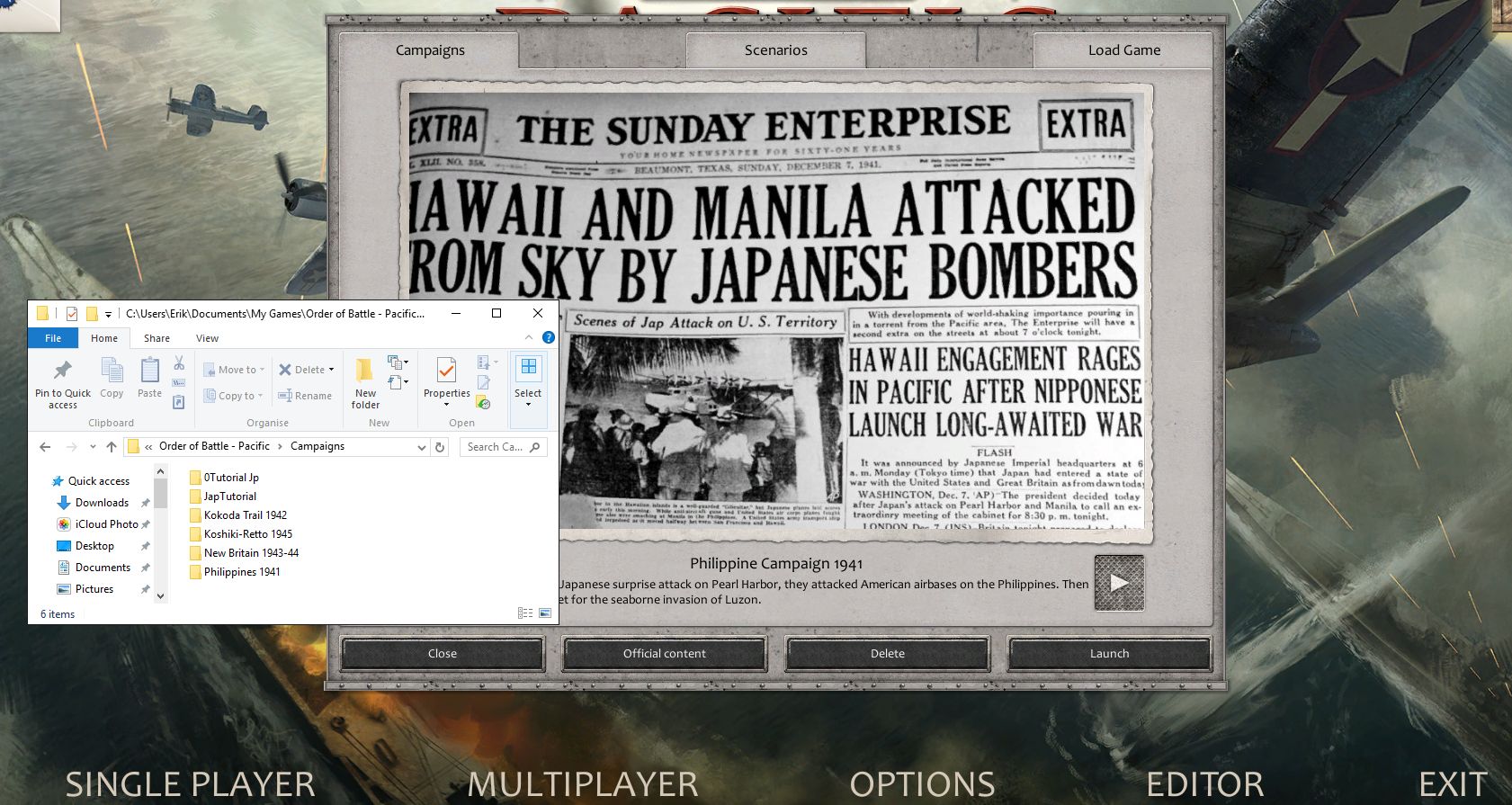The width and height of the screenshot is (1512, 805).
Task: Click the Official content button
Action: pos(665,654)
